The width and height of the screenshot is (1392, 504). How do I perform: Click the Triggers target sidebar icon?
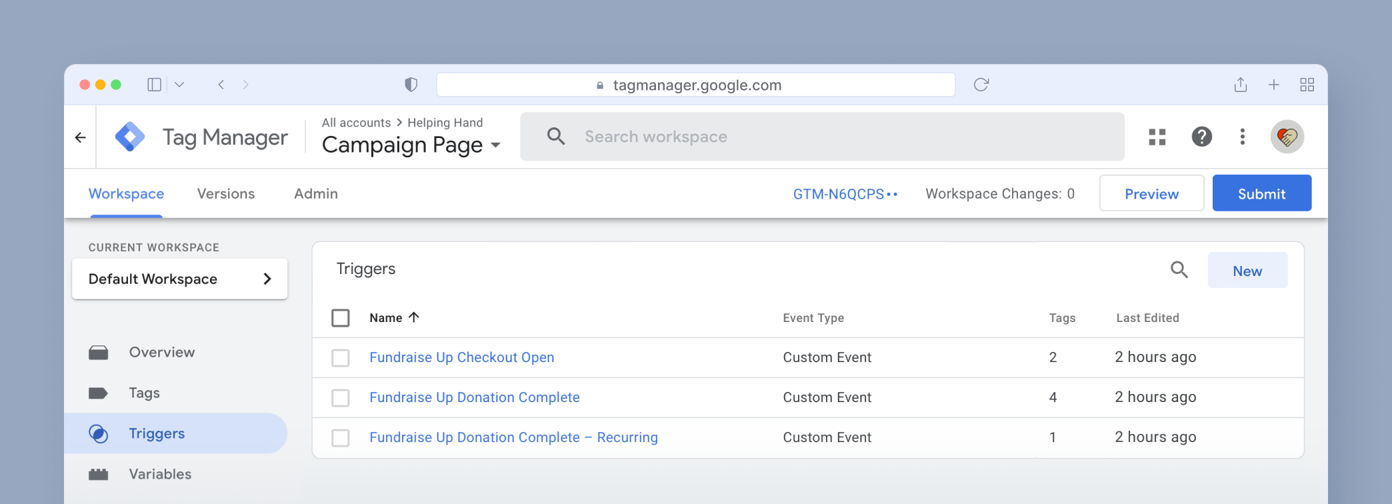tap(98, 433)
